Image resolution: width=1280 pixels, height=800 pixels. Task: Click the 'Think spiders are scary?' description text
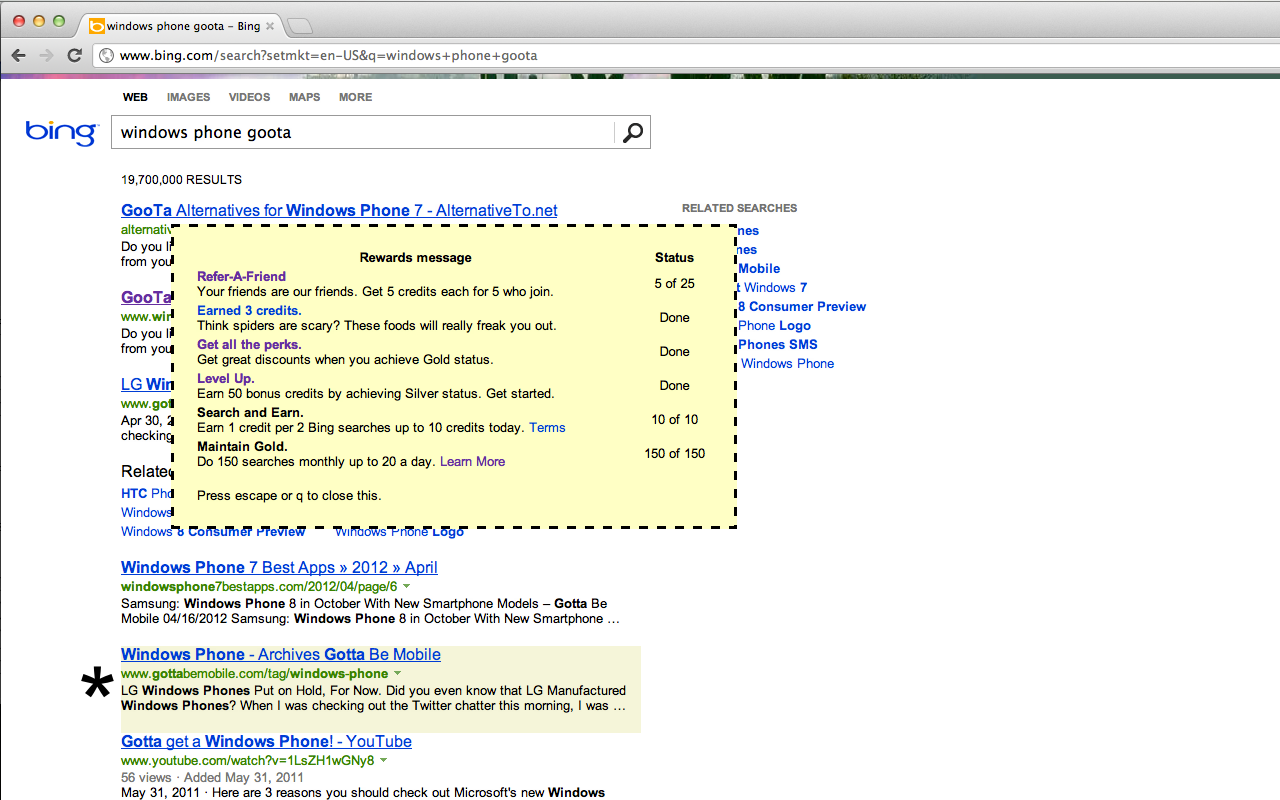379,325
